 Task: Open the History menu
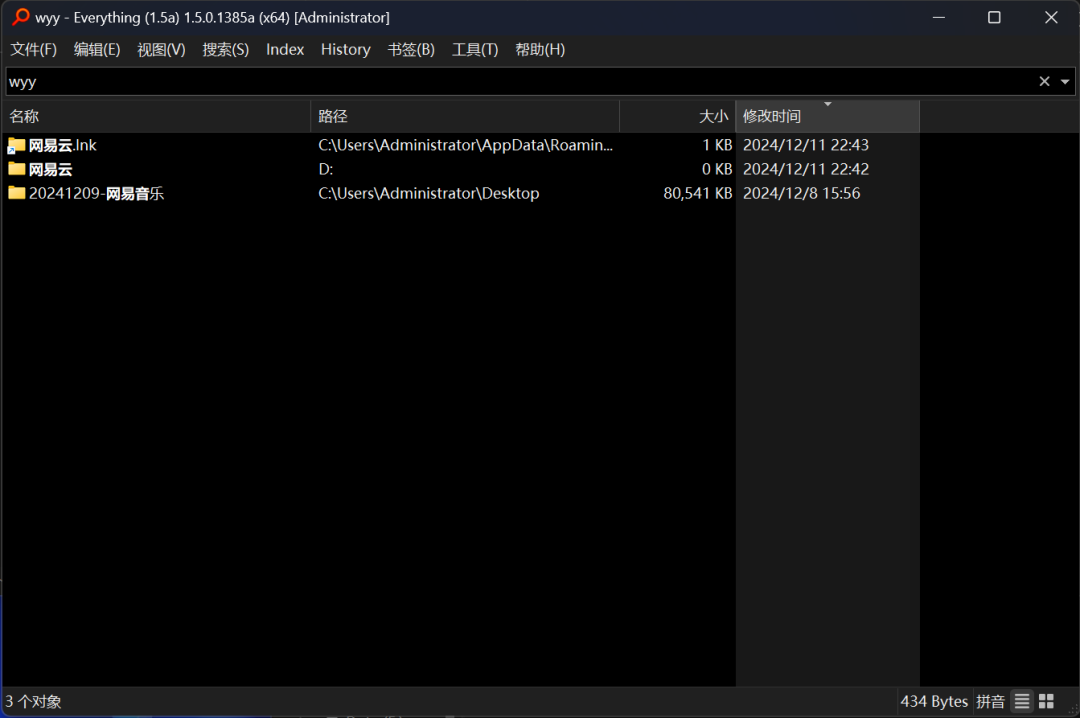coord(346,50)
